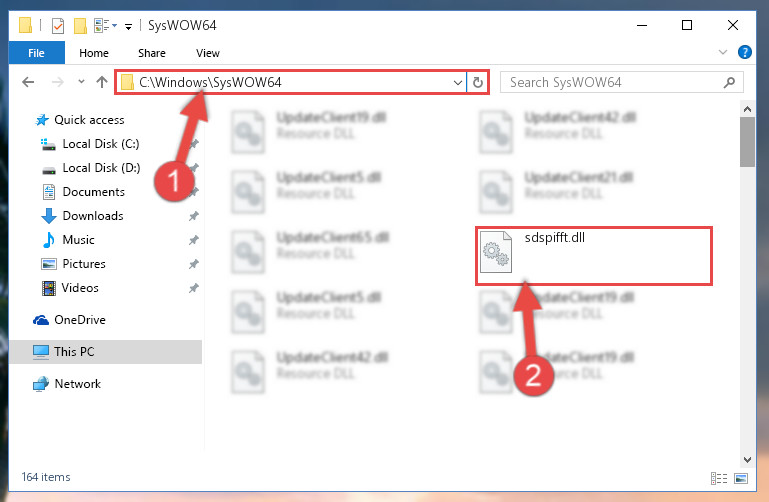Switch to large icons view button
The image size is (769, 502).
click(741, 478)
